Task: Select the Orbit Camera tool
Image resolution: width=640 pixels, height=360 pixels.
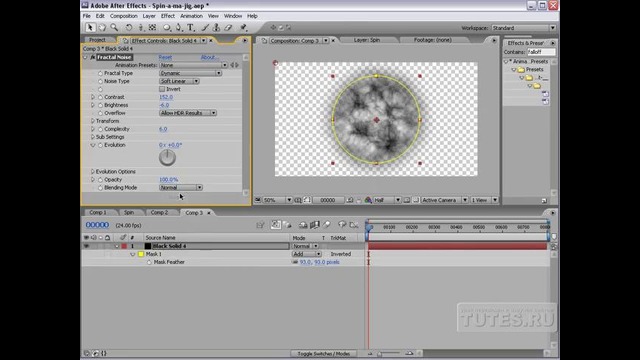Action: coord(141,28)
